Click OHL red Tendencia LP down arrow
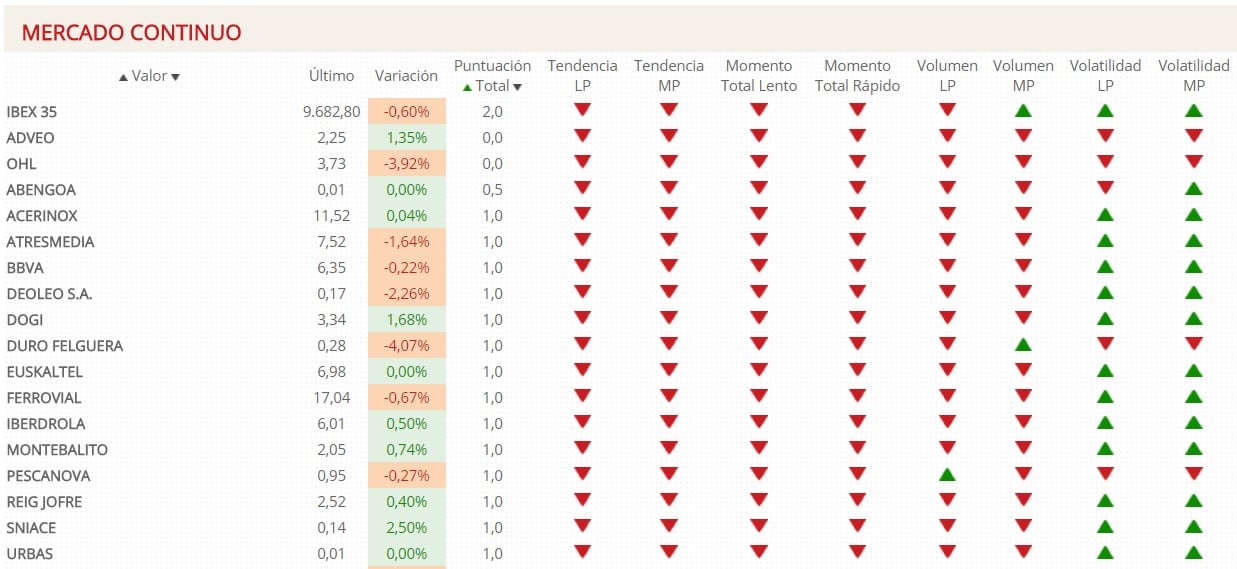Screen dimensions: 1237x569 tap(582, 163)
